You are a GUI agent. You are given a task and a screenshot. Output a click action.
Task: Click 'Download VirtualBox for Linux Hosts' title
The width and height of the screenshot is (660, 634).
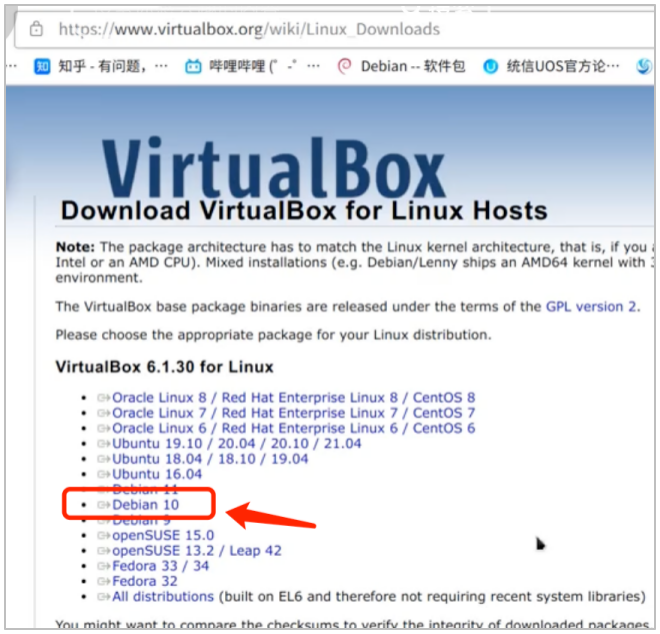pos(304,210)
